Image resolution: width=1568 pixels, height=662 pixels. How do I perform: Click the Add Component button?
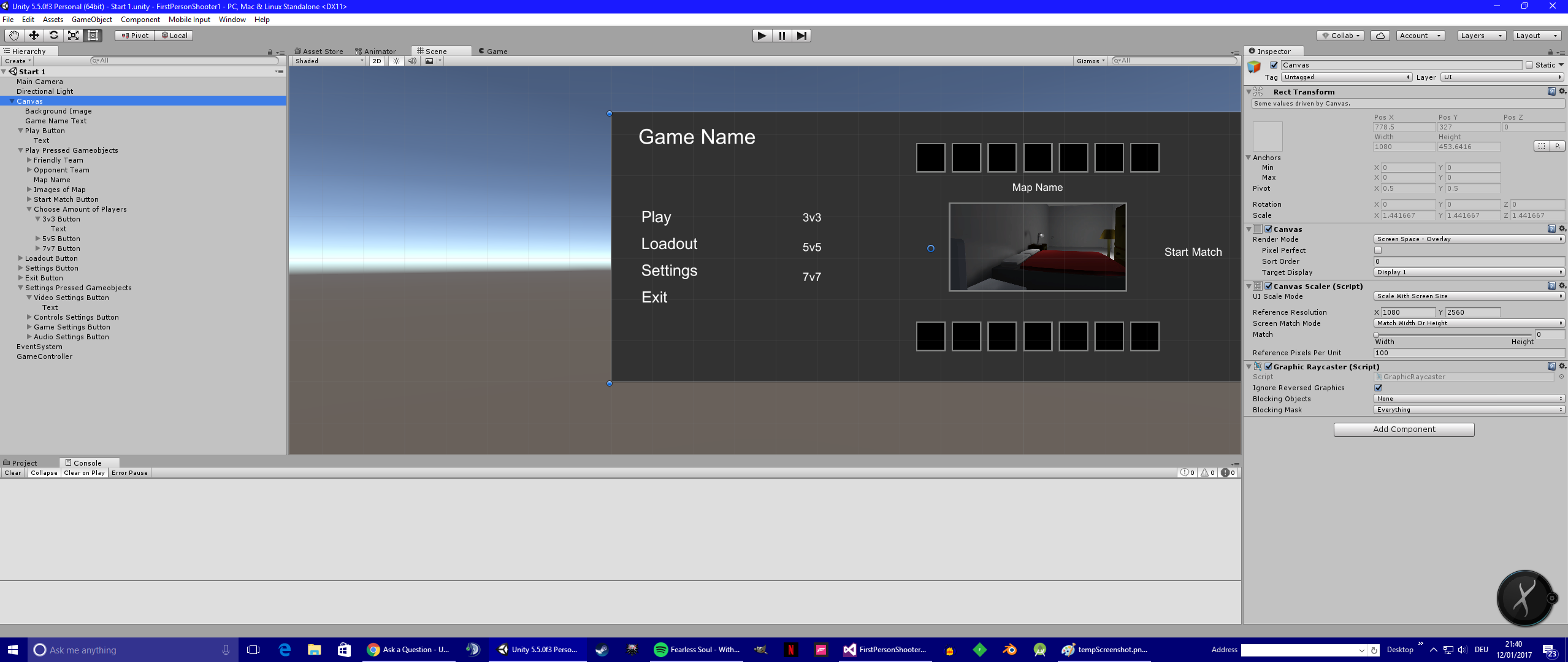coord(1404,429)
